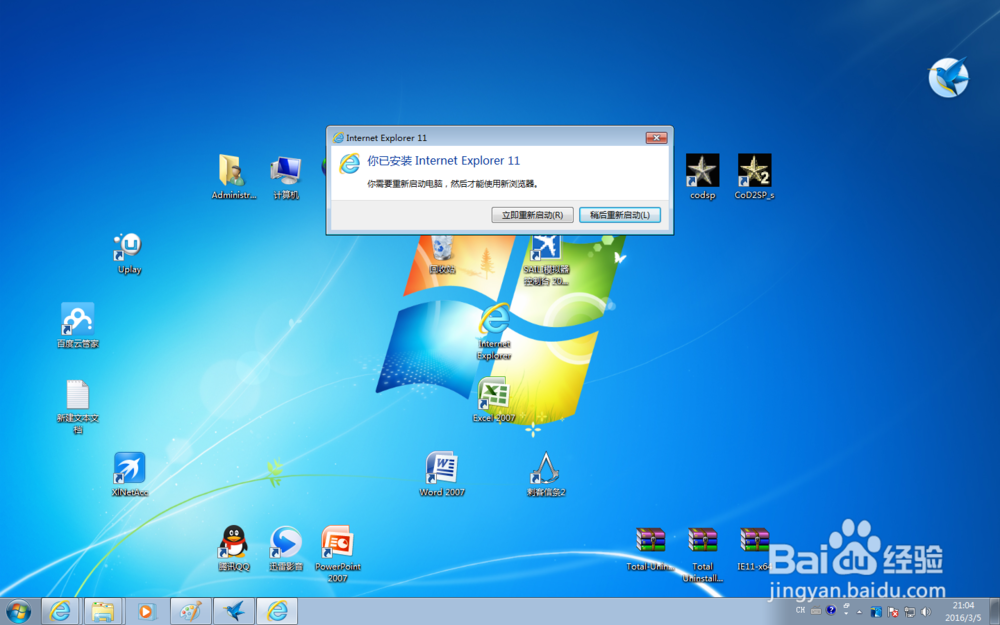Image resolution: width=1000 pixels, height=625 pixels.
Task: Select the 新建文本文档 text file icon
Action: click(78, 406)
